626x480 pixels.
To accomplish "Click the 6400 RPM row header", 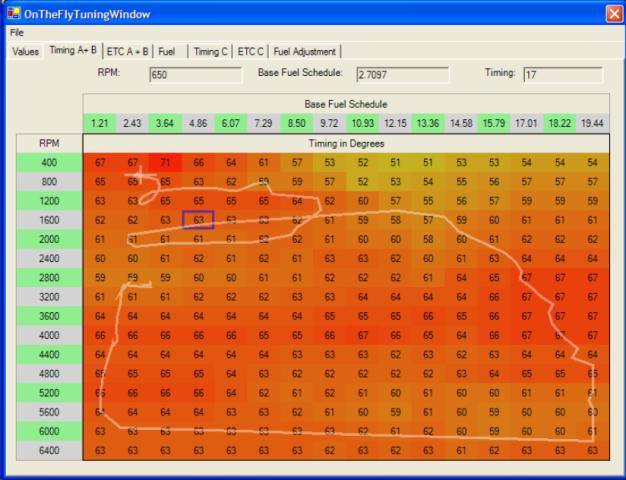I will [50, 450].
